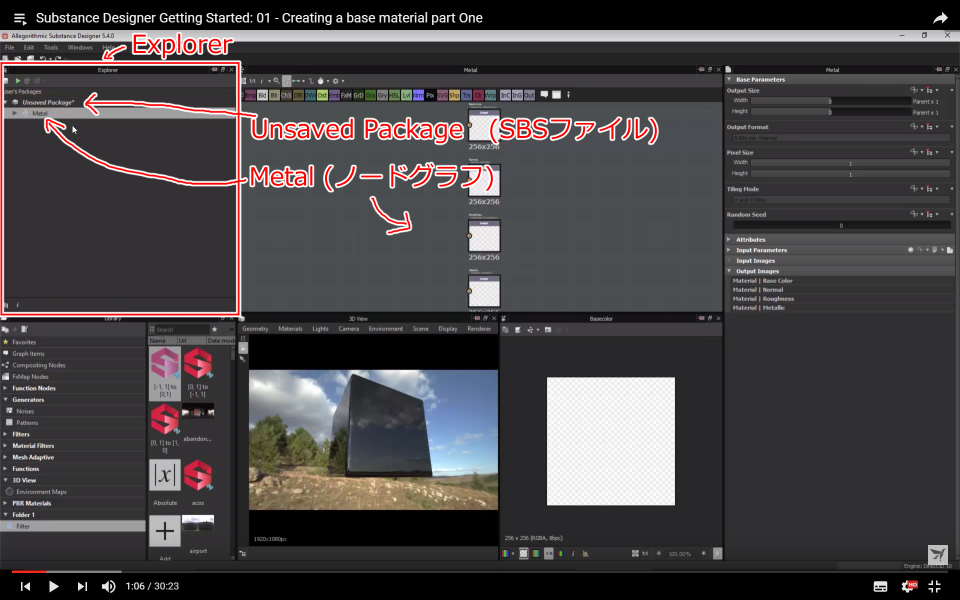This screenshot has width=960, height=600.
Task: Open the 3D View Geometry menu
Action: tap(255, 329)
